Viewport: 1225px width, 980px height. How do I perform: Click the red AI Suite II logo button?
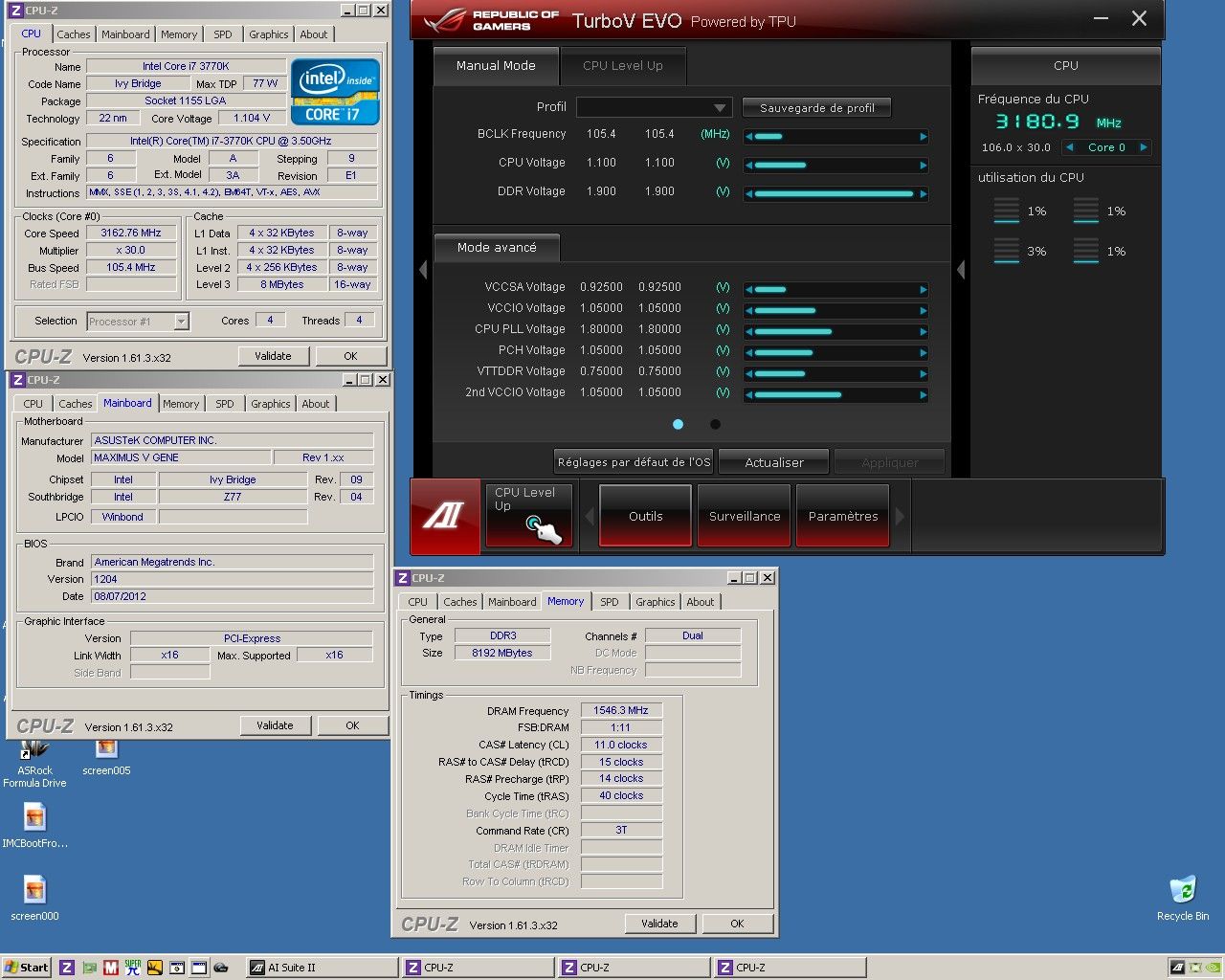[445, 516]
